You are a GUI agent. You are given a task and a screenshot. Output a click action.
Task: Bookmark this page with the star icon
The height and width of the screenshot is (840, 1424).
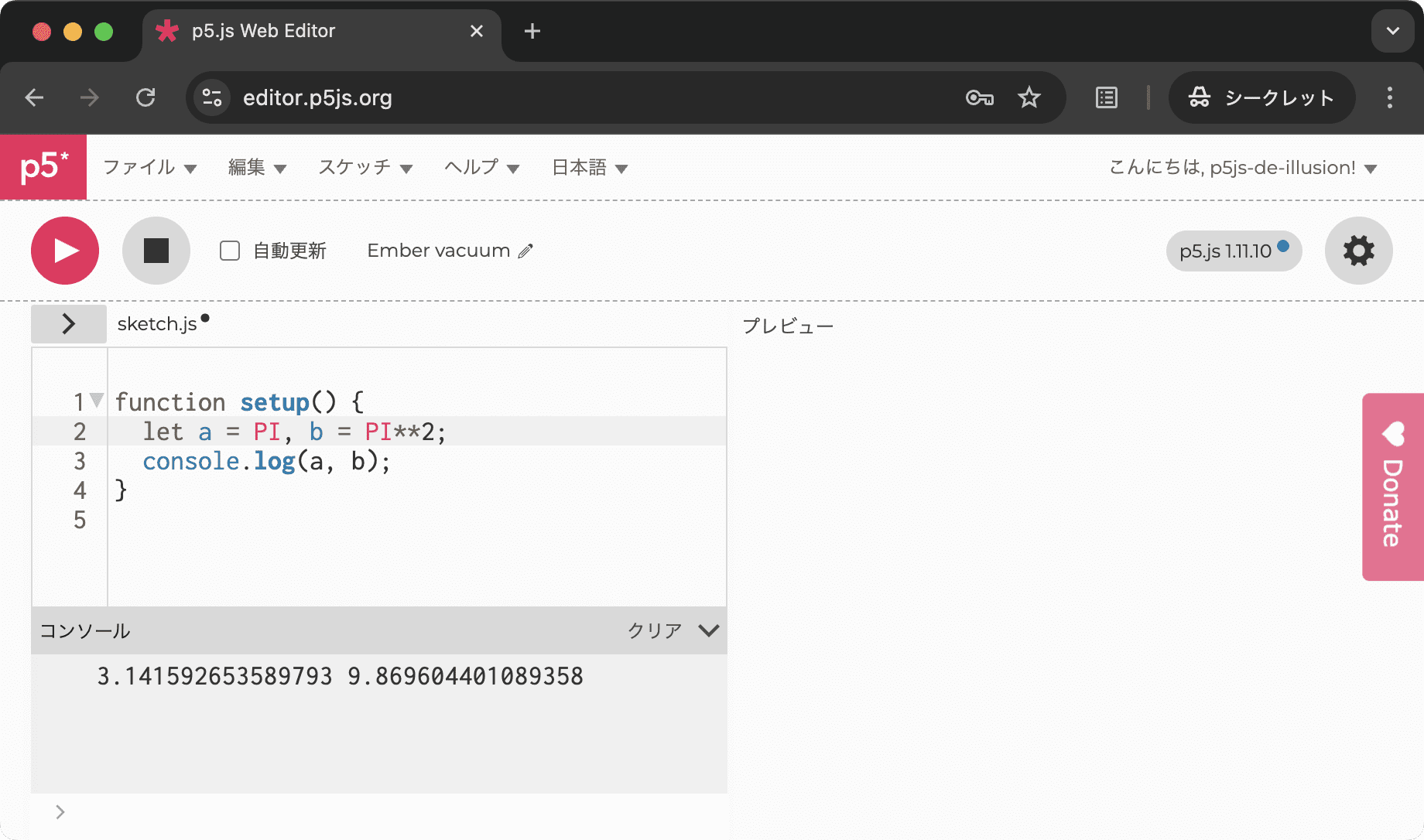1029,97
